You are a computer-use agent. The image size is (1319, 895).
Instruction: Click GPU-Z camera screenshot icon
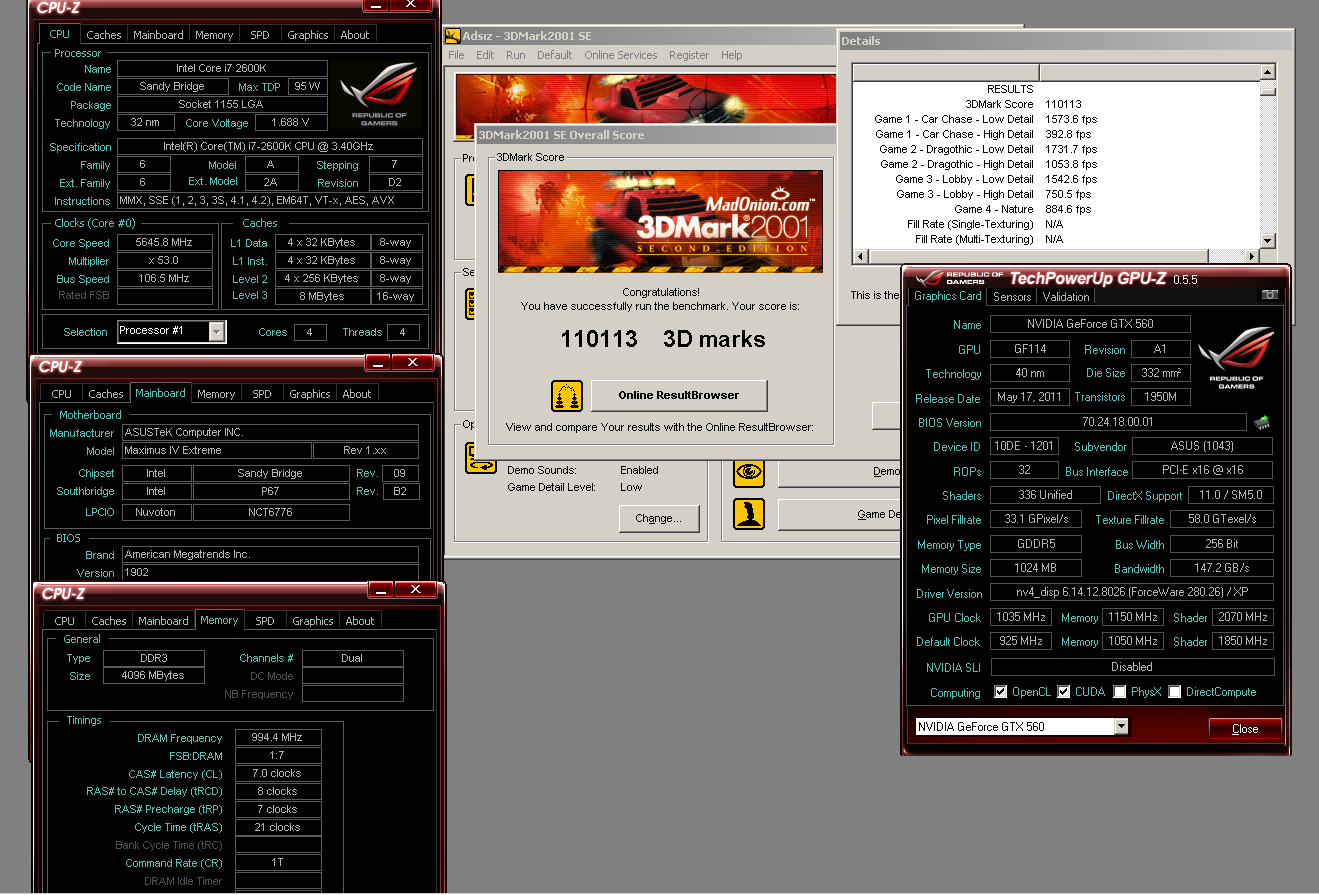[x=1269, y=295]
